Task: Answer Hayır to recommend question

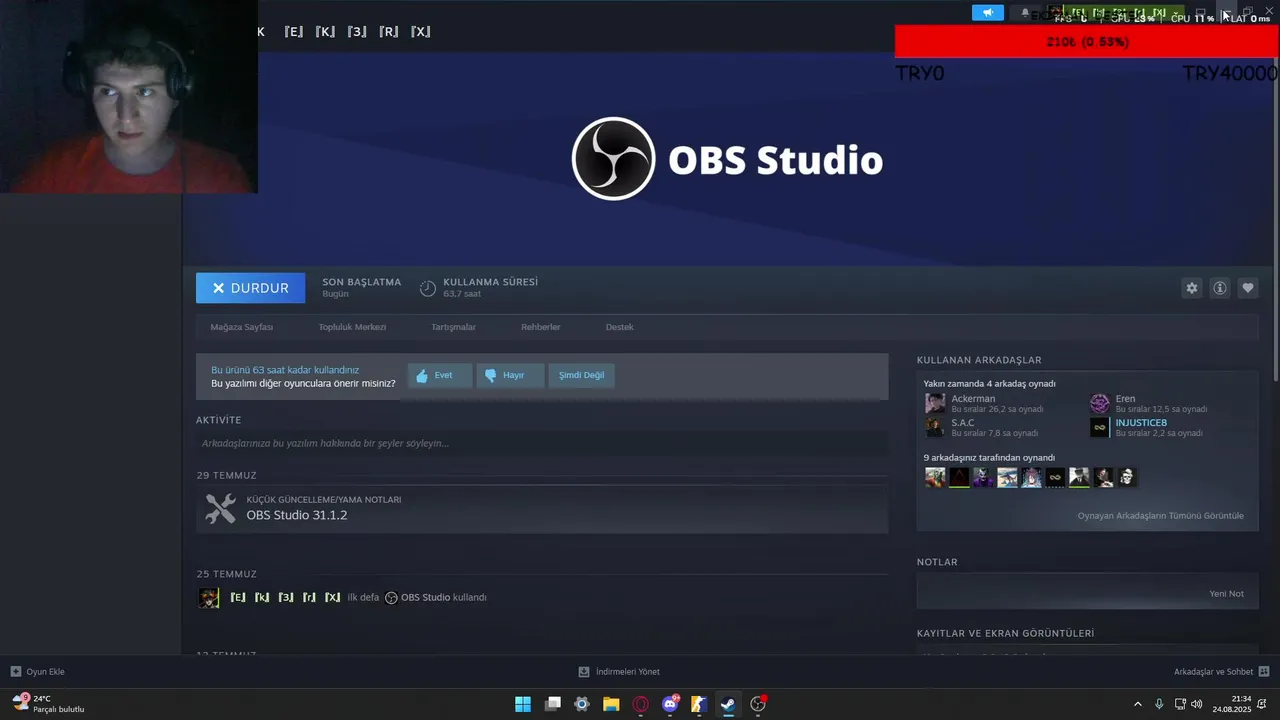Action: pos(510,376)
